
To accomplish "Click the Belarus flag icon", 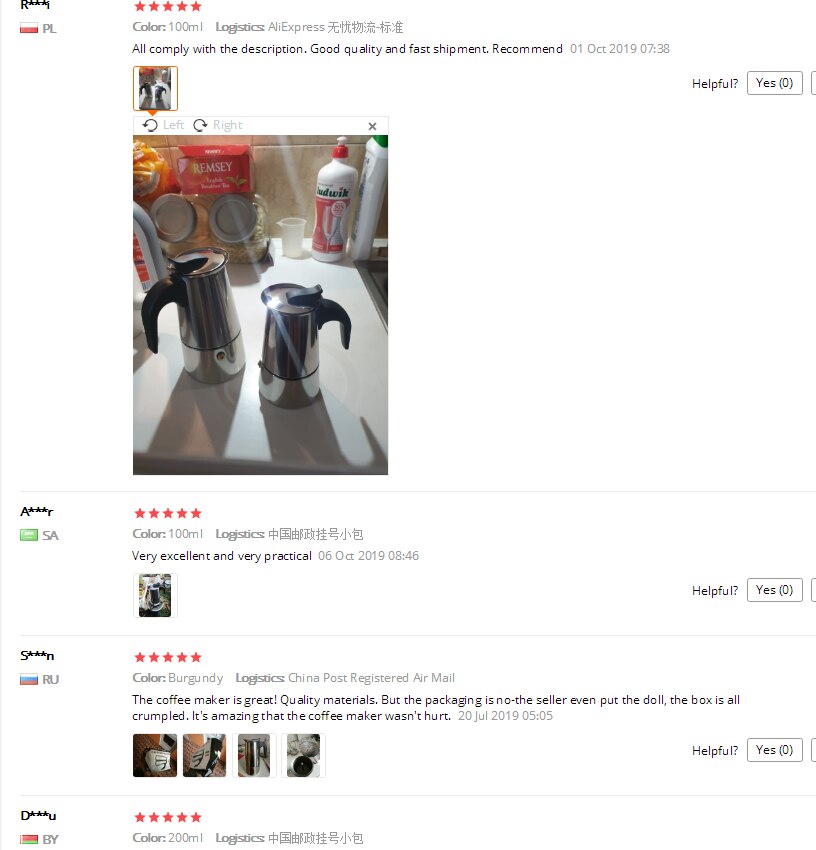I will 29,839.
